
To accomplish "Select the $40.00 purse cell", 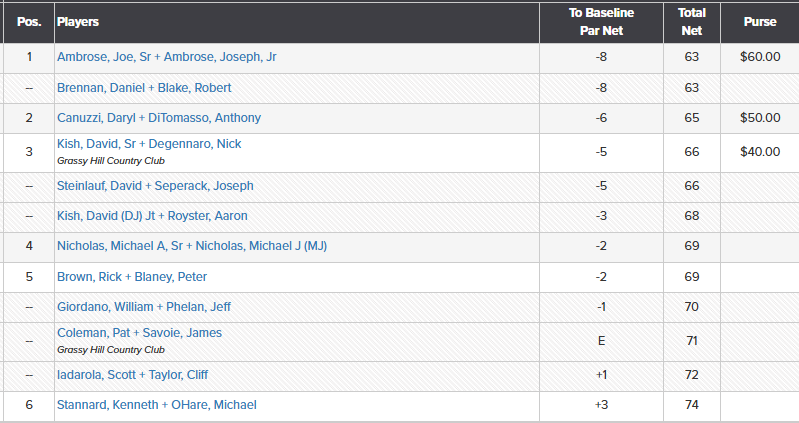I will 760,151.
